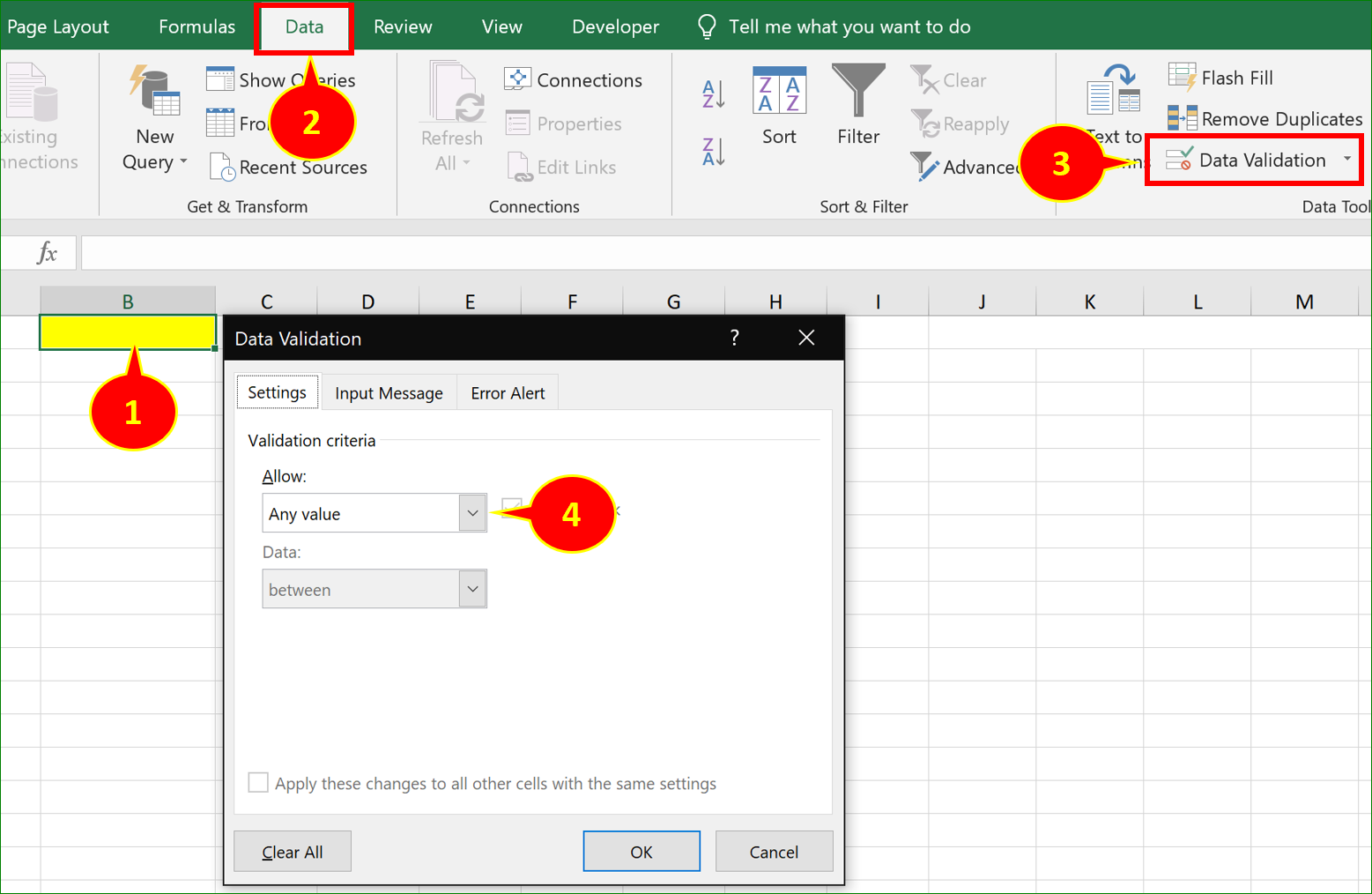Select the Flash Fill icon
Viewport: 1372px width, 894px height.
click(1182, 77)
